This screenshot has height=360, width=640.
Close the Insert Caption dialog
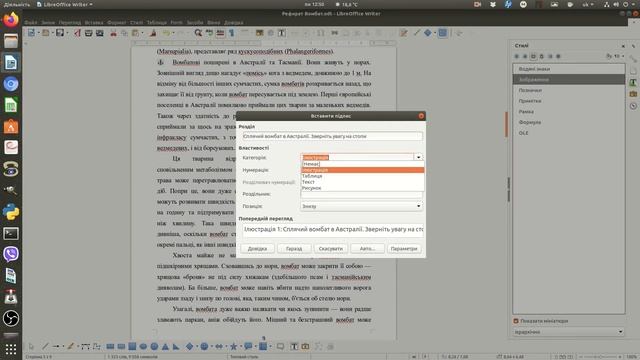point(421,116)
